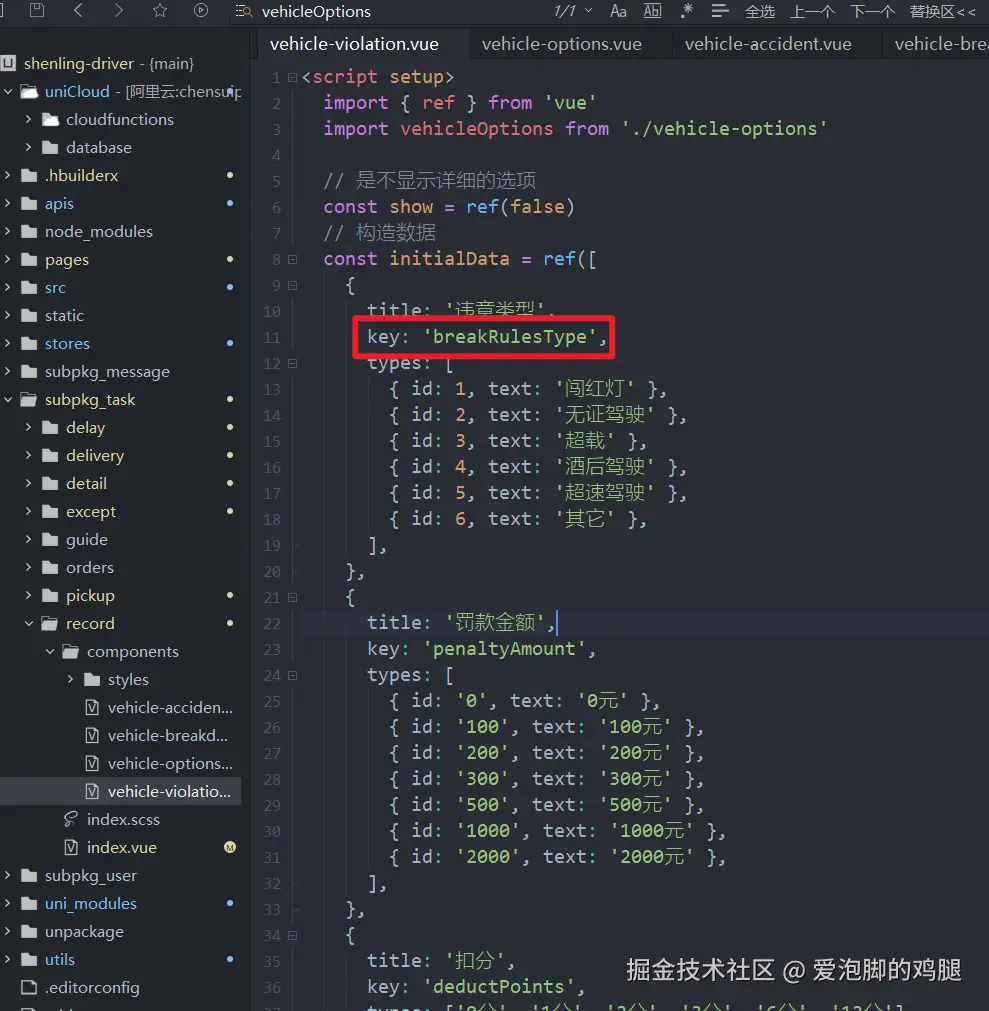The width and height of the screenshot is (989, 1011).
Task: Switch to vehicle-options.vue tab
Action: coord(562,44)
